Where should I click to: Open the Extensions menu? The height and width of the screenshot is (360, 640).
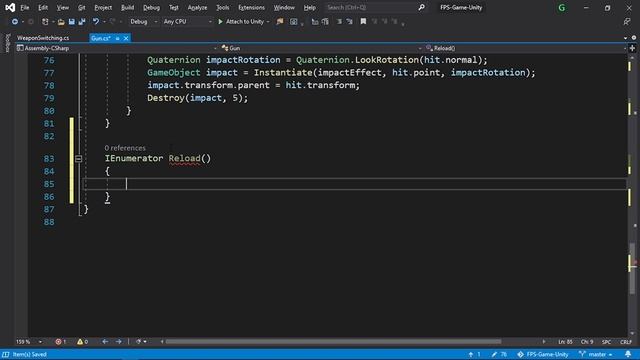(x=251, y=7)
